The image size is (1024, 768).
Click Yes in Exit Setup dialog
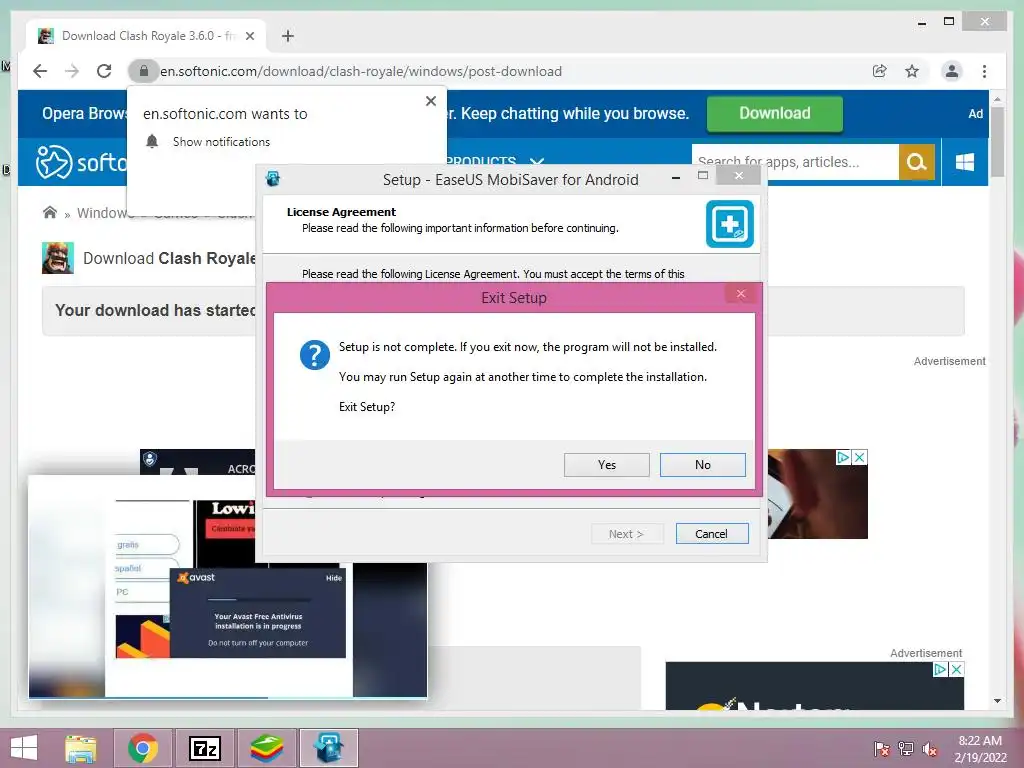[x=606, y=465]
